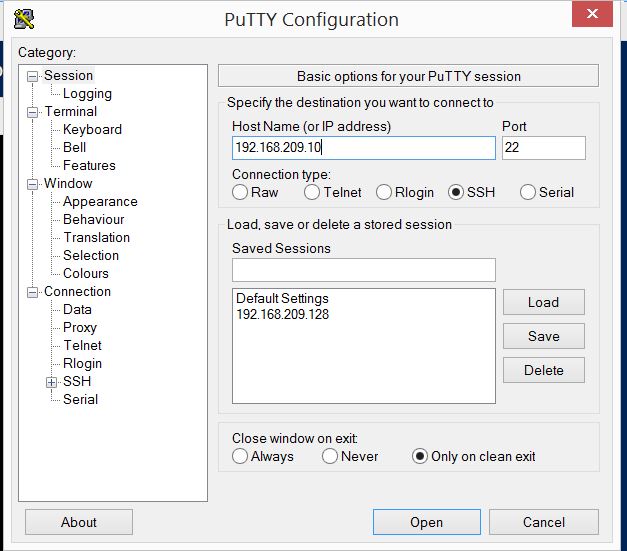Open the Terminal category
The height and width of the screenshot is (551, 627).
[x=71, y=112]
